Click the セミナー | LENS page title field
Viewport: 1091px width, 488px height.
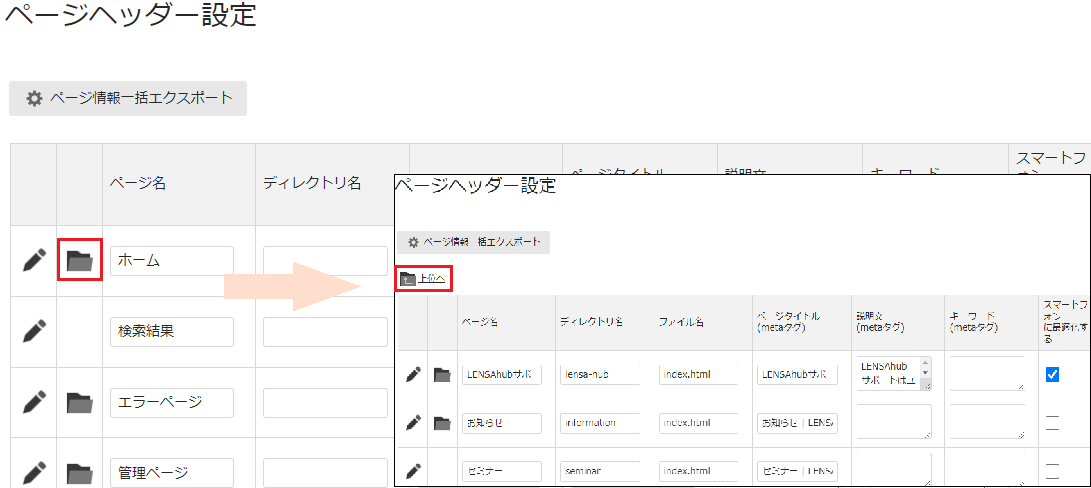[x=797, y=471]
